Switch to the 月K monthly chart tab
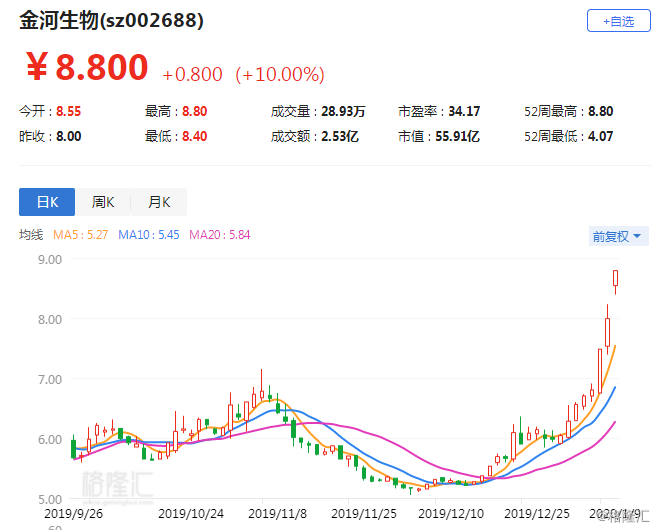 pyautogui.click(x=159, y=202)
